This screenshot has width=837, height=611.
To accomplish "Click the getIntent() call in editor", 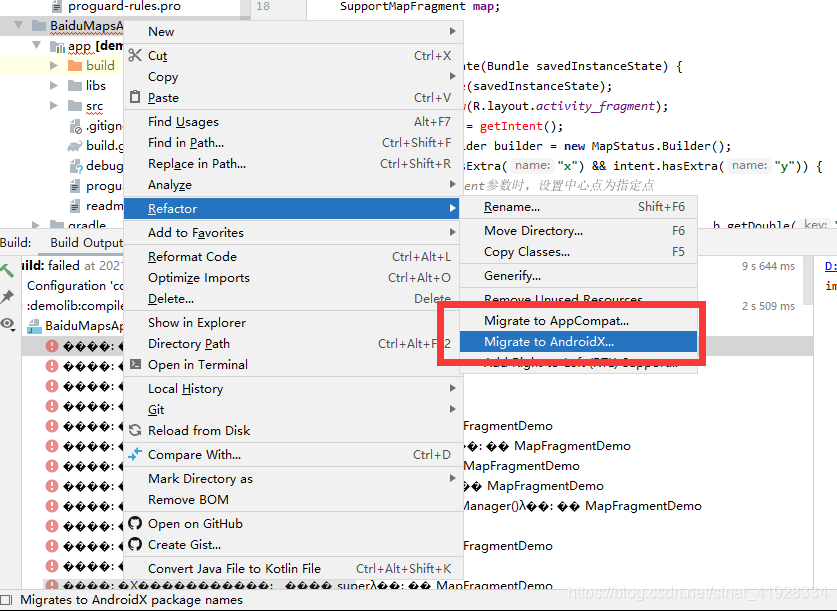I will click(521, 126).
